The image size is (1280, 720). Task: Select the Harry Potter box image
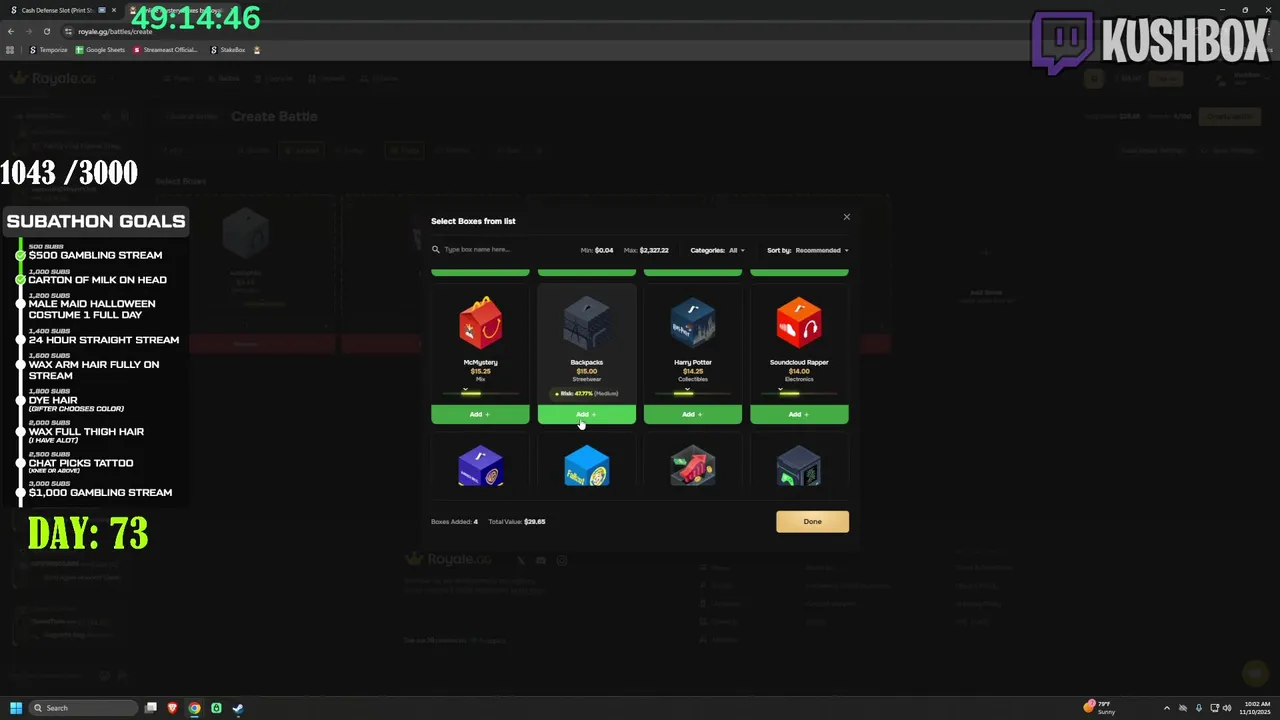click(x=693, y=324)
